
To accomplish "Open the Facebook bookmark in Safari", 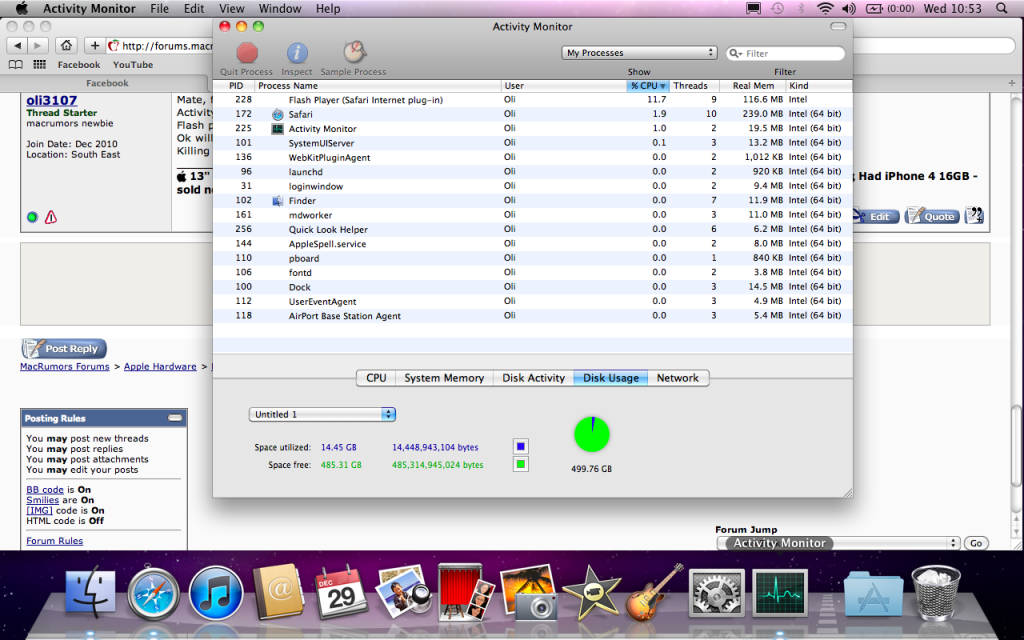I will coord(78,65).
